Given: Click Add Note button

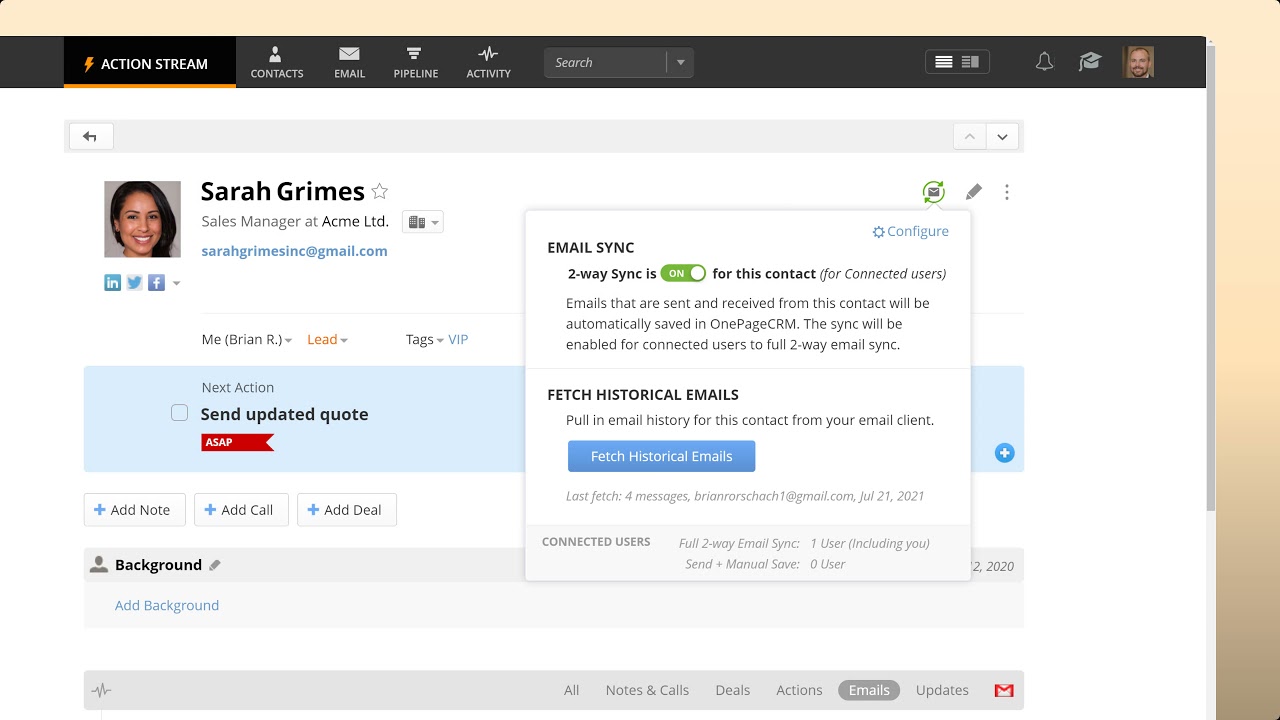Looking at the screenshot, I should (x=134, y=510).
